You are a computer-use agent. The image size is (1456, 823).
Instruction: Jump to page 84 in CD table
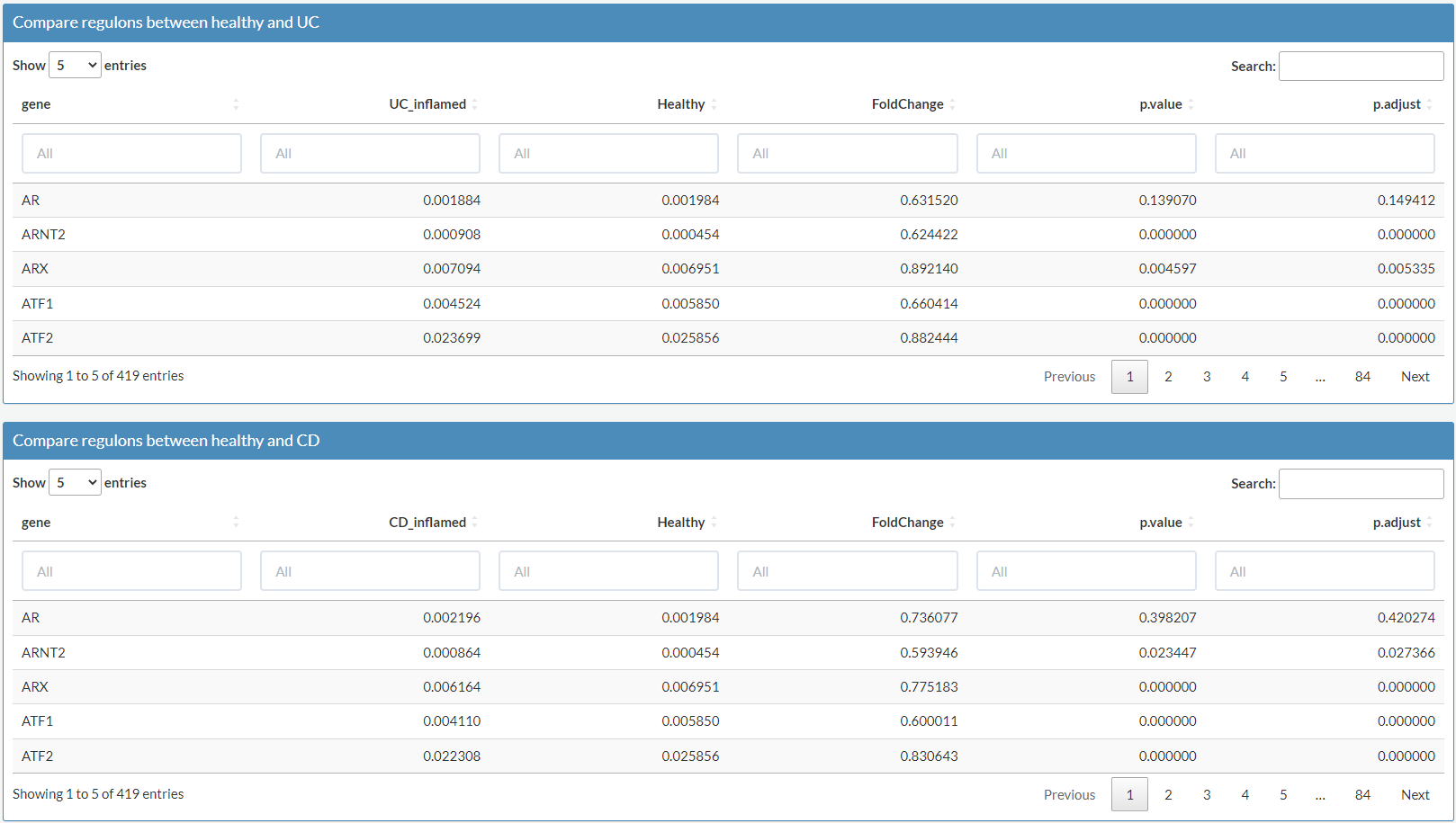tap(1362, 795)
